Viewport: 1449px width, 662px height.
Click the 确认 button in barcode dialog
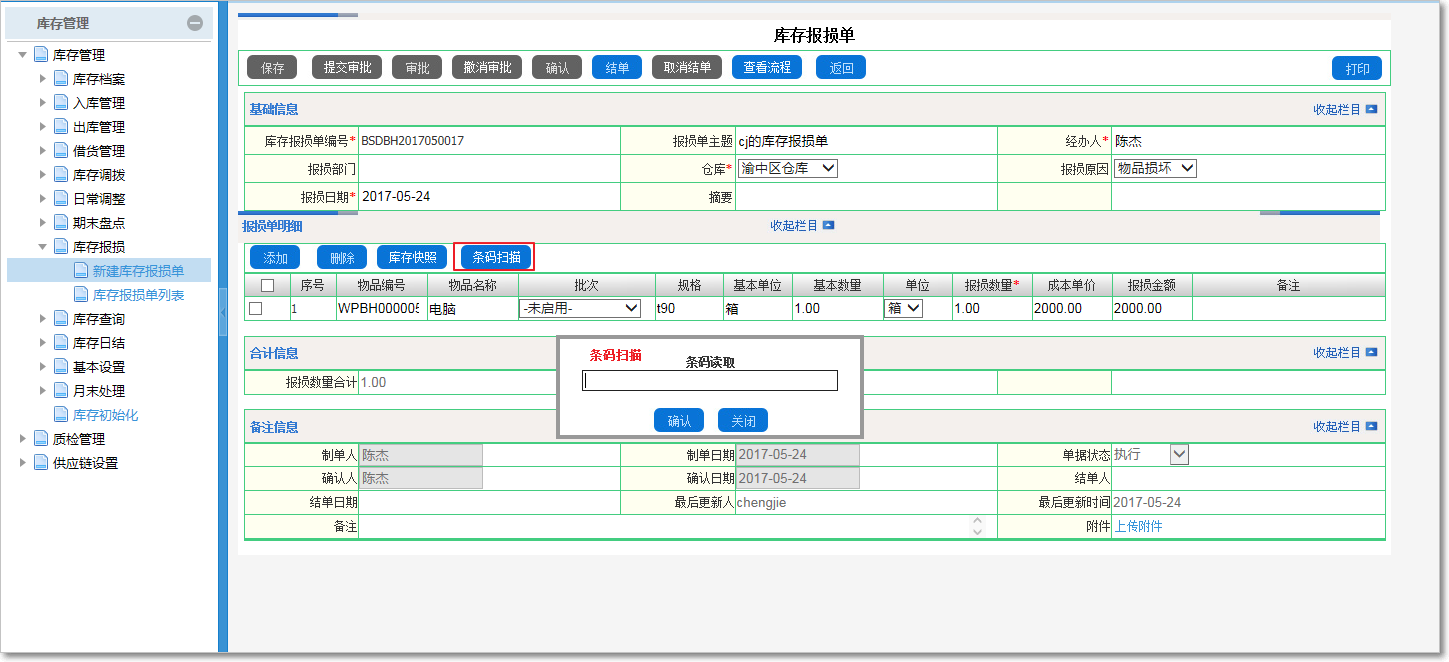(679, 421)
